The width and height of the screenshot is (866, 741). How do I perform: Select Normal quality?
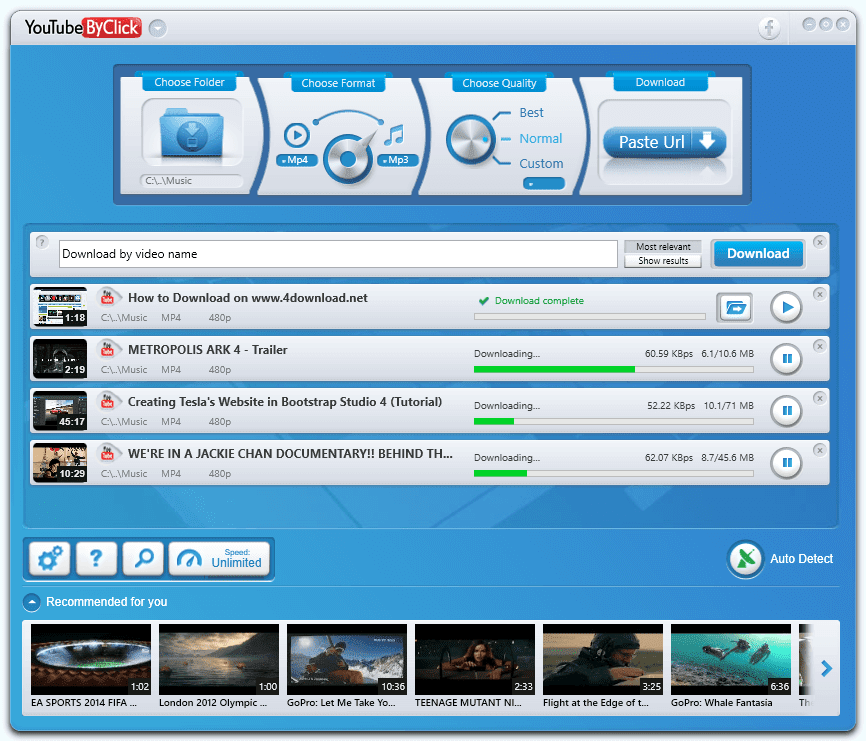point(540,139)
